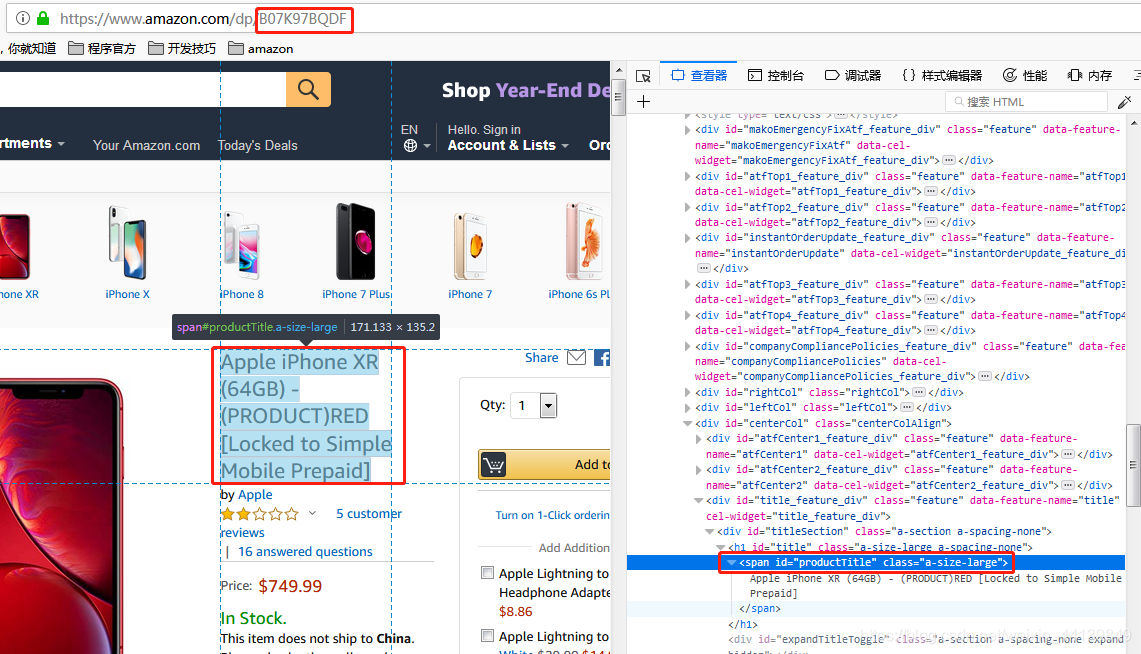Viewport: 1141px width, 654px height.
Task: Click the cart icon on Add to Cart button
Action: click(x=493, y=464)
